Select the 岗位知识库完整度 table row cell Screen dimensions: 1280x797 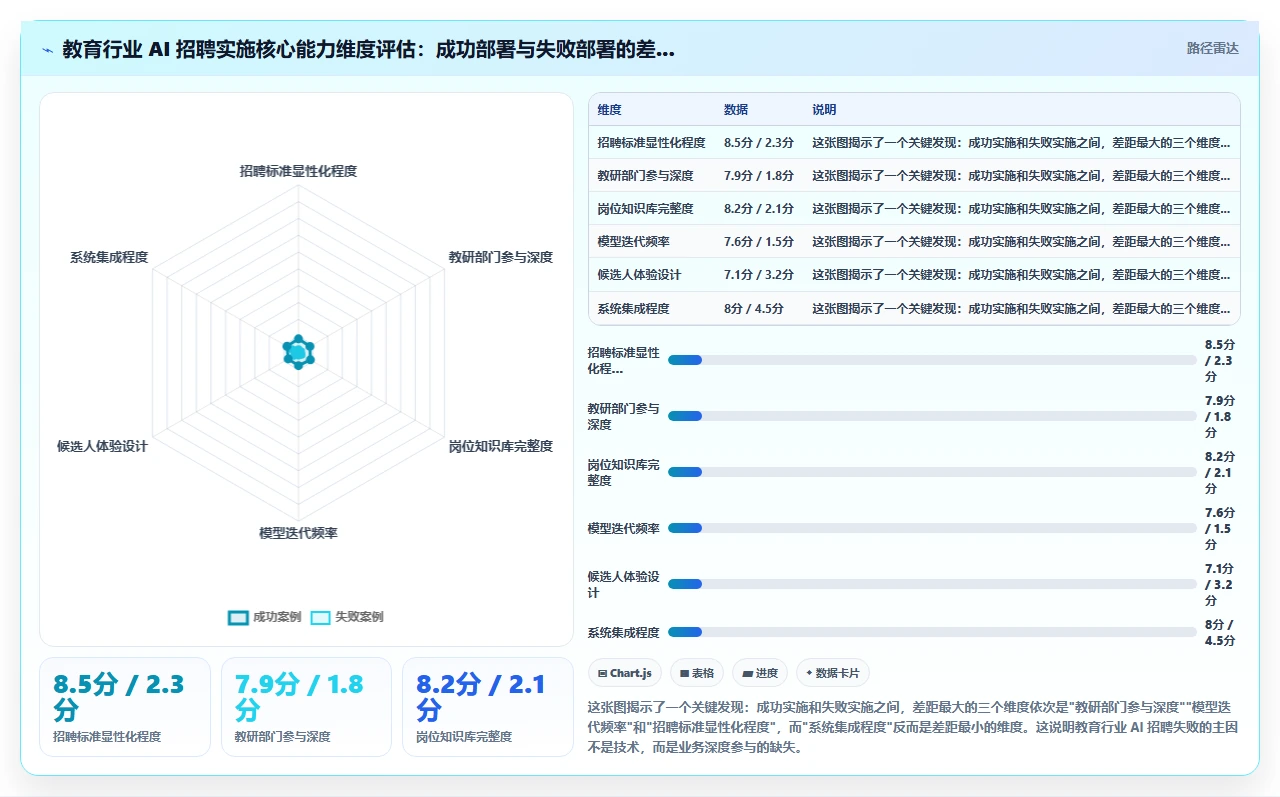coord(651,209)
